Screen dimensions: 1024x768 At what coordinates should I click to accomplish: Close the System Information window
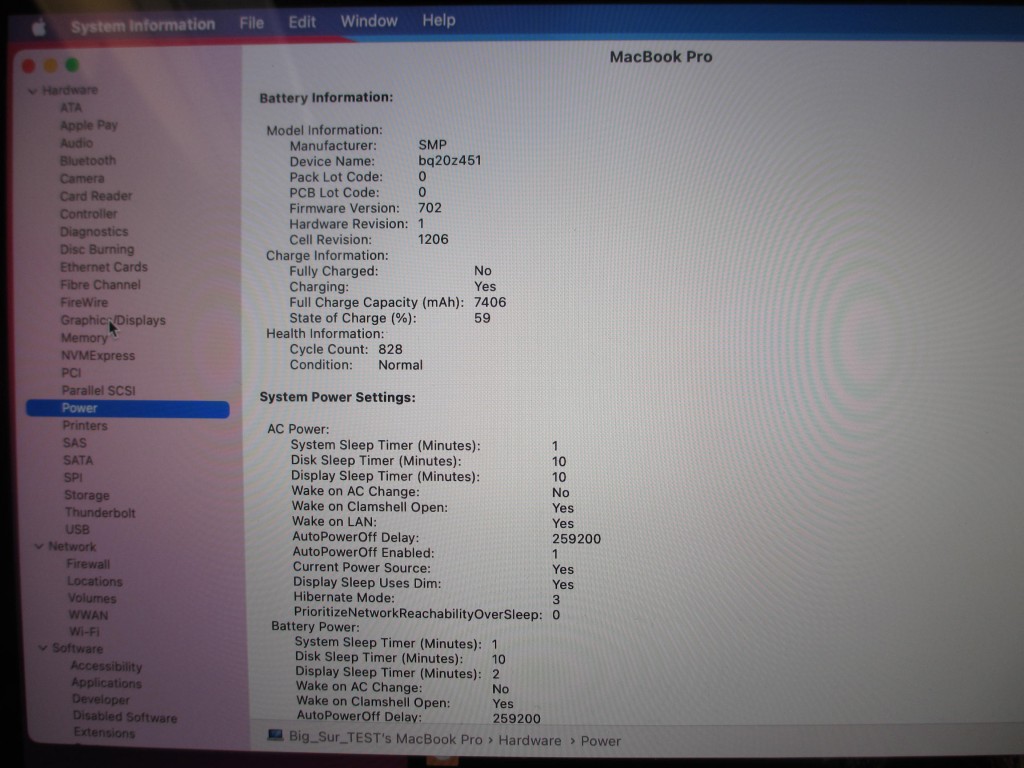29,66
